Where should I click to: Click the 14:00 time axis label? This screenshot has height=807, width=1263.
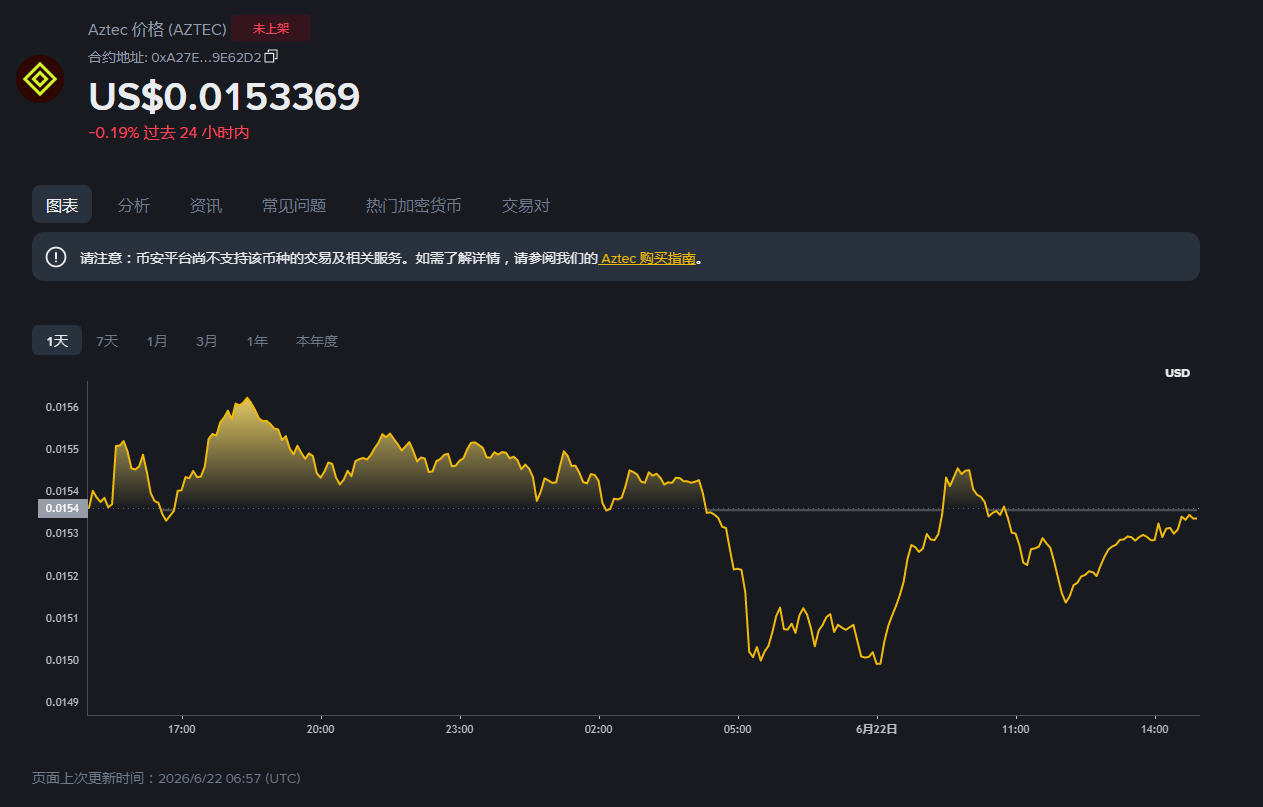1155,730
